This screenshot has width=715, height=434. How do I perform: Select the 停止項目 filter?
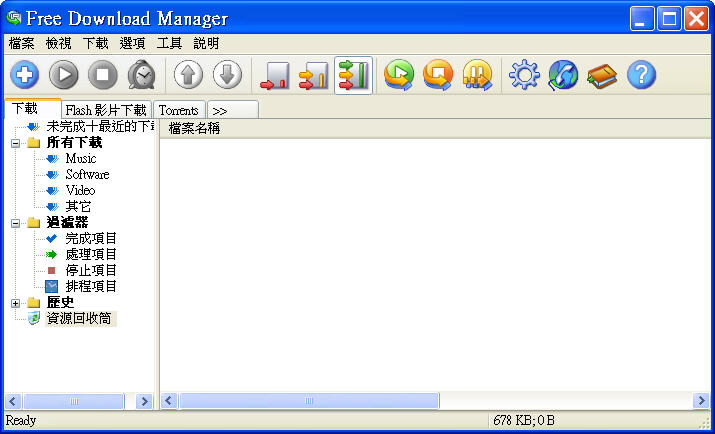tap(91, 270)
